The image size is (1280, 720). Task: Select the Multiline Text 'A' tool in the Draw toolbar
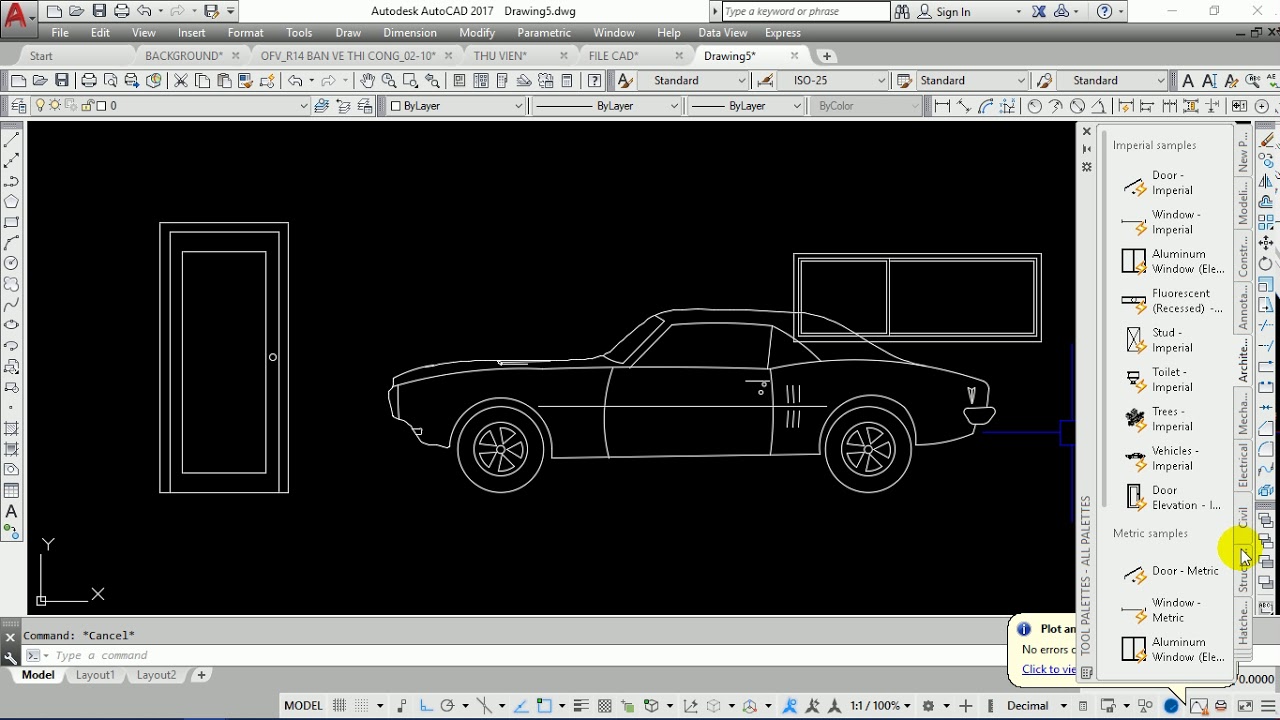tap(12, 511)
